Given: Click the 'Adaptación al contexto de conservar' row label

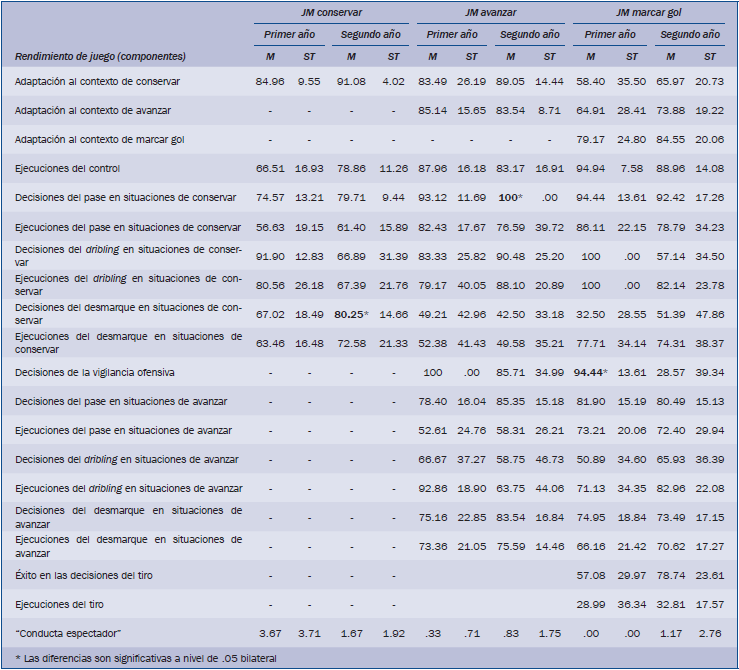Looking at the screenshot, I should coord(111,81).
